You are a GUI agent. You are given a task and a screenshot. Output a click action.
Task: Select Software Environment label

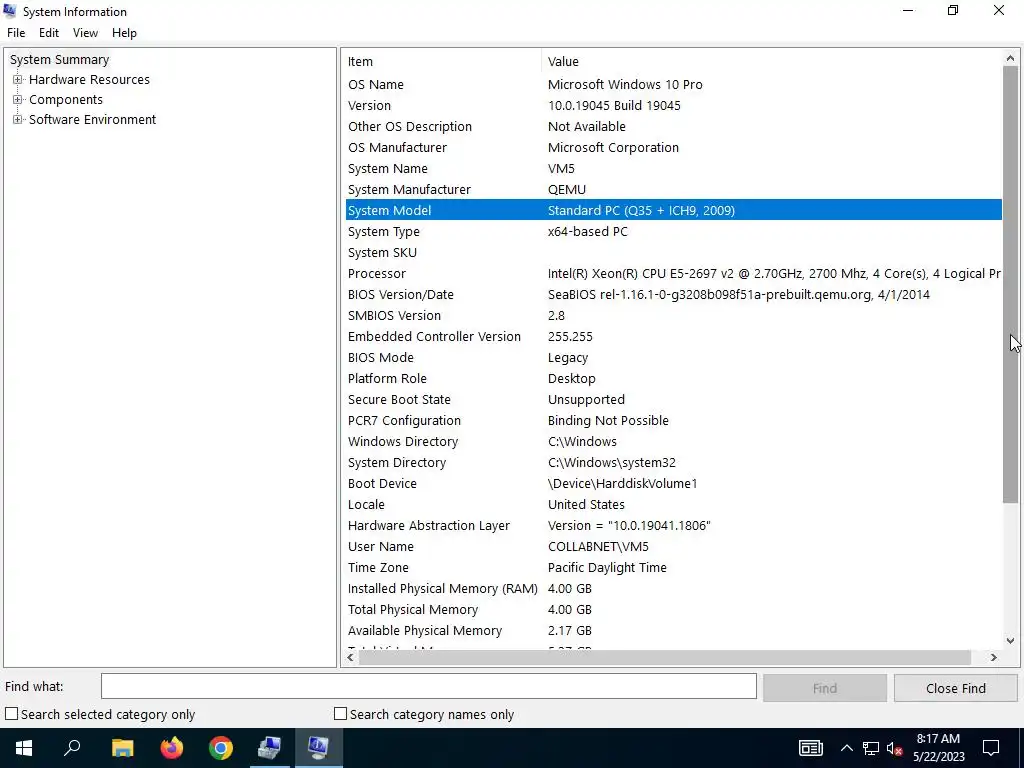point(93,120)
